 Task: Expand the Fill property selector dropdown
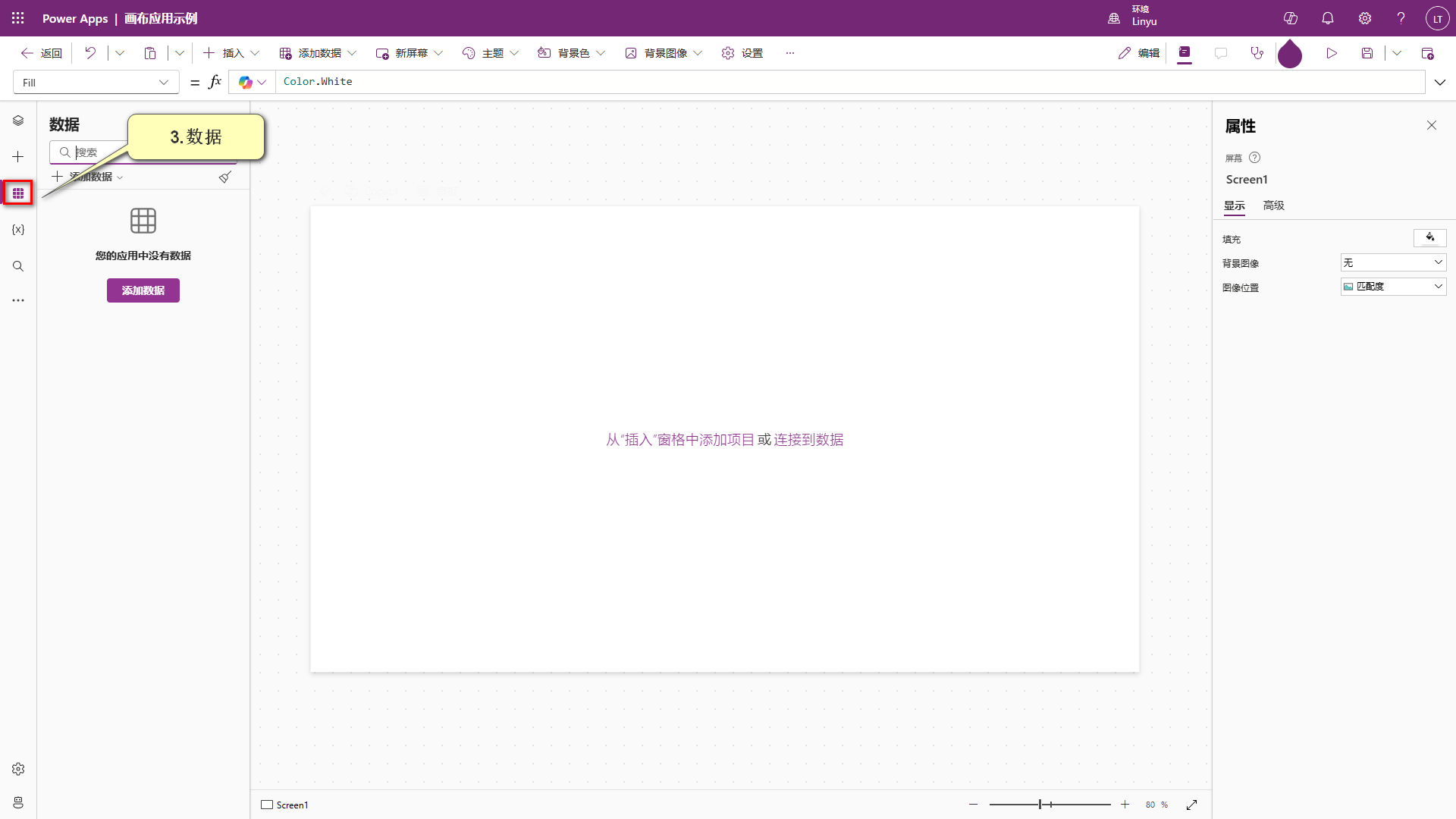coord(163,83)
